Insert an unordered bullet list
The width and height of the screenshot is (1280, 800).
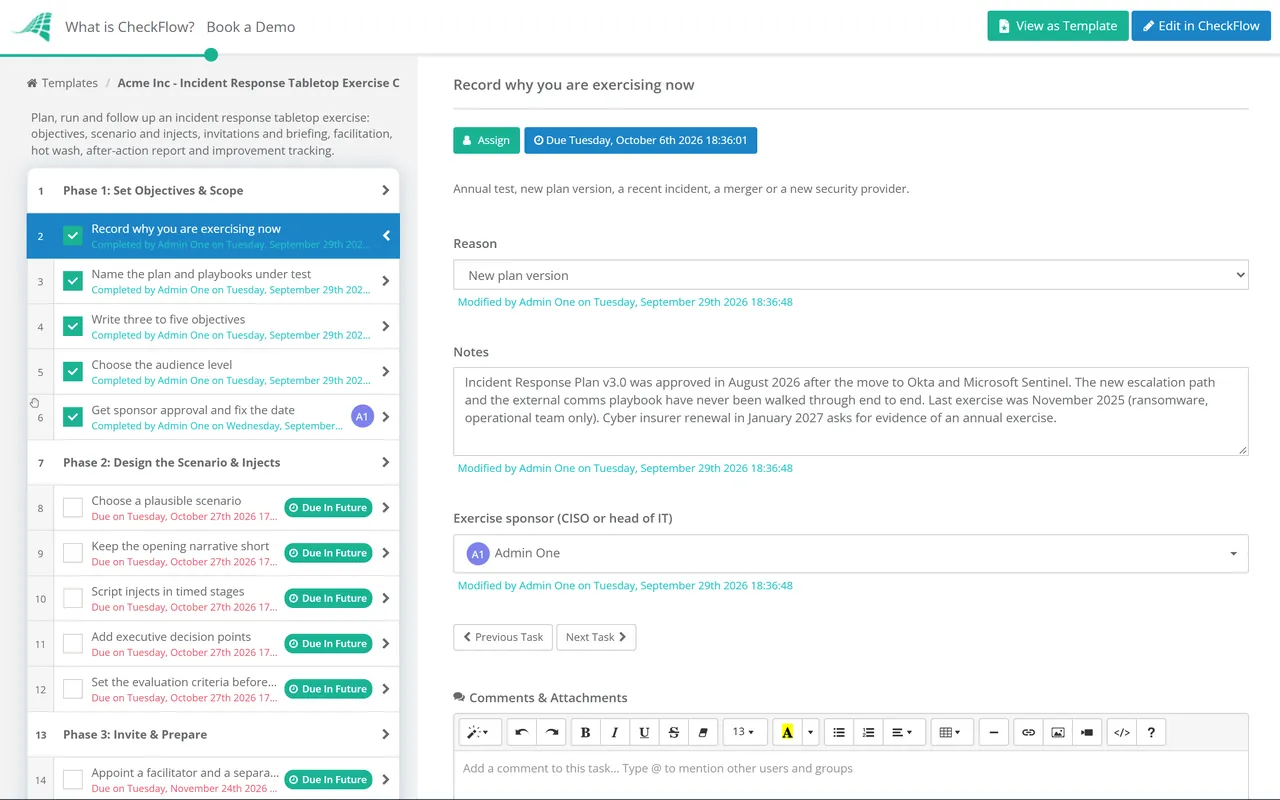[x=839, y=732]
